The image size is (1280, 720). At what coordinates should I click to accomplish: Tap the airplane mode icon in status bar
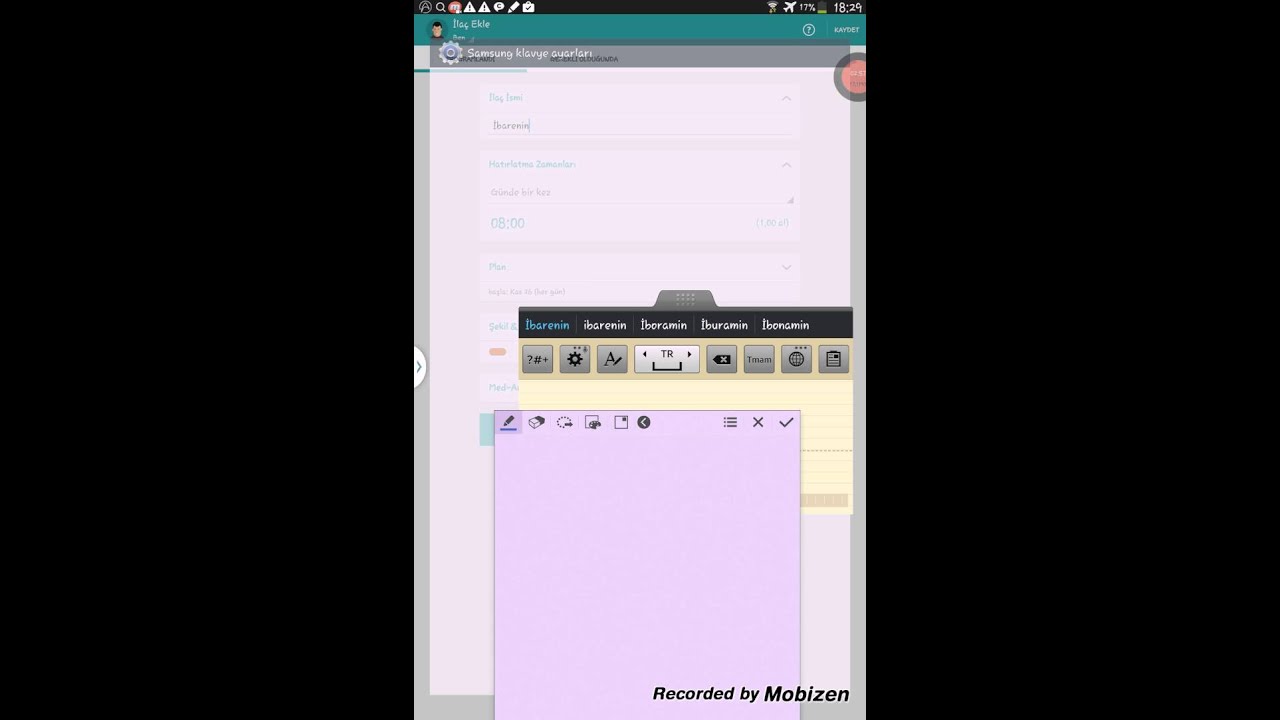tap(790, 7)
